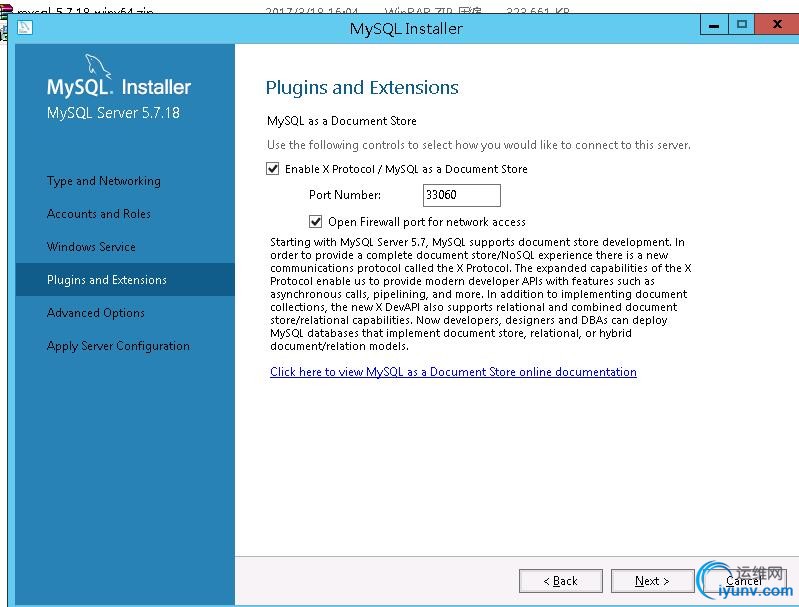Maximize the MySQL Installer window
Image resolution: width=799 pixels, height=607 pixels.
(x=741, y=24)
